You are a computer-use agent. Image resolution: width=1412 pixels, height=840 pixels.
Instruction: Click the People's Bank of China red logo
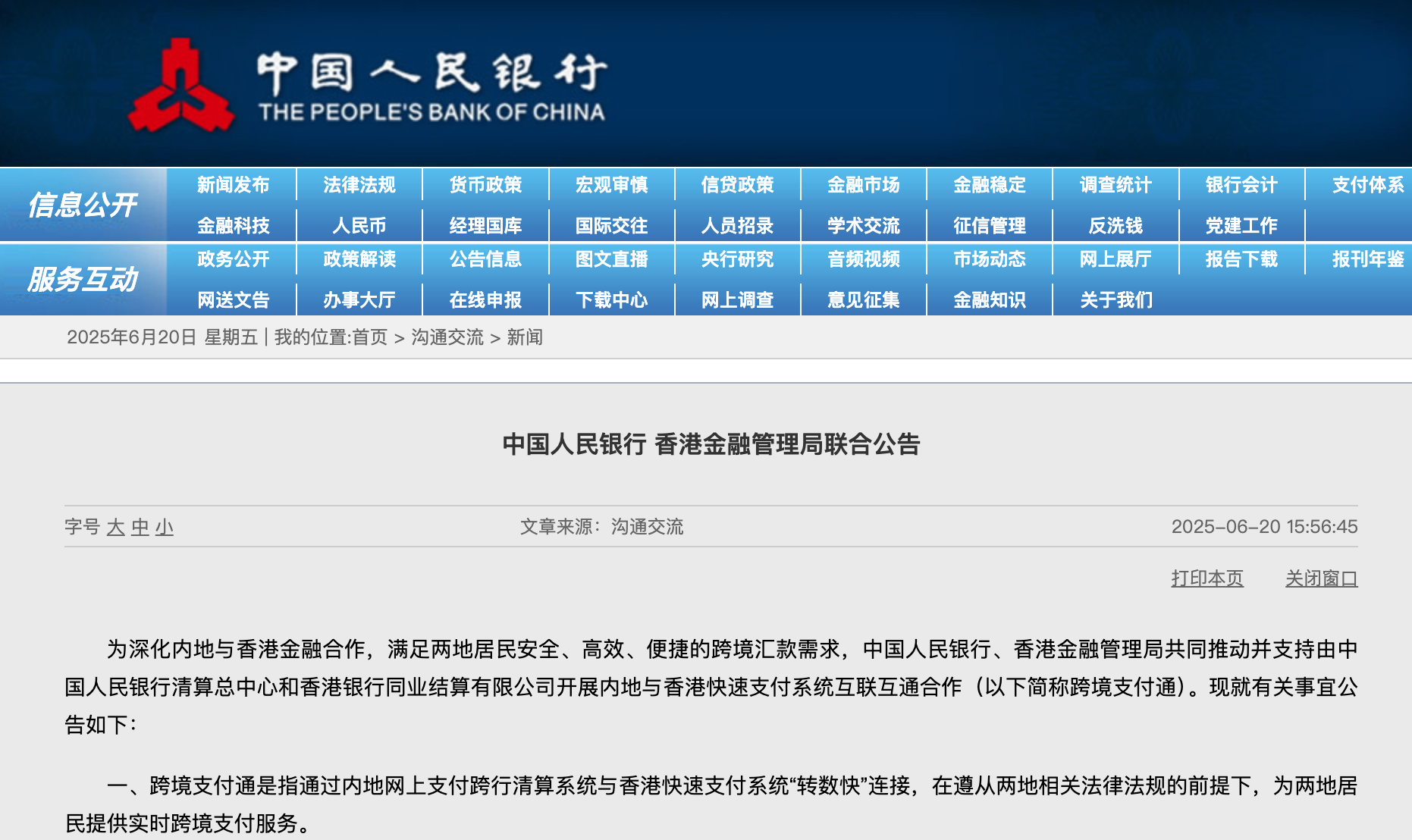[x=180, y=85]
